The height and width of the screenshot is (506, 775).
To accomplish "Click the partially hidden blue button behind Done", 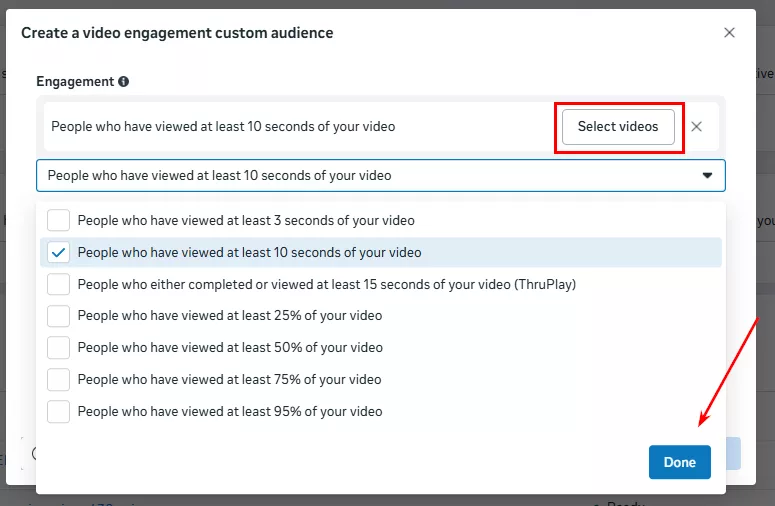I will pyautogui.click(x=728, y=453).
